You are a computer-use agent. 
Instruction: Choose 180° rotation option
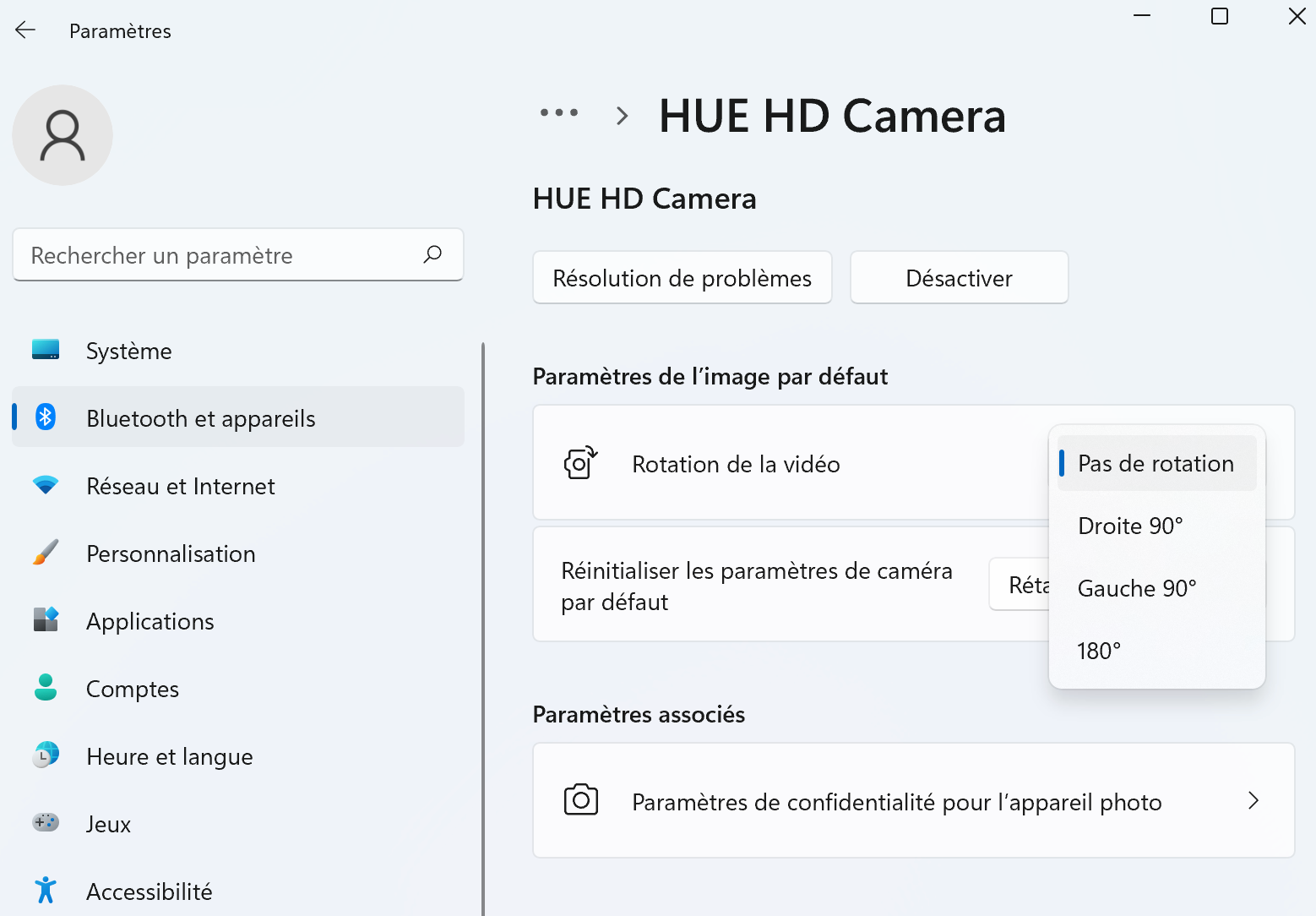point(1156,651)
